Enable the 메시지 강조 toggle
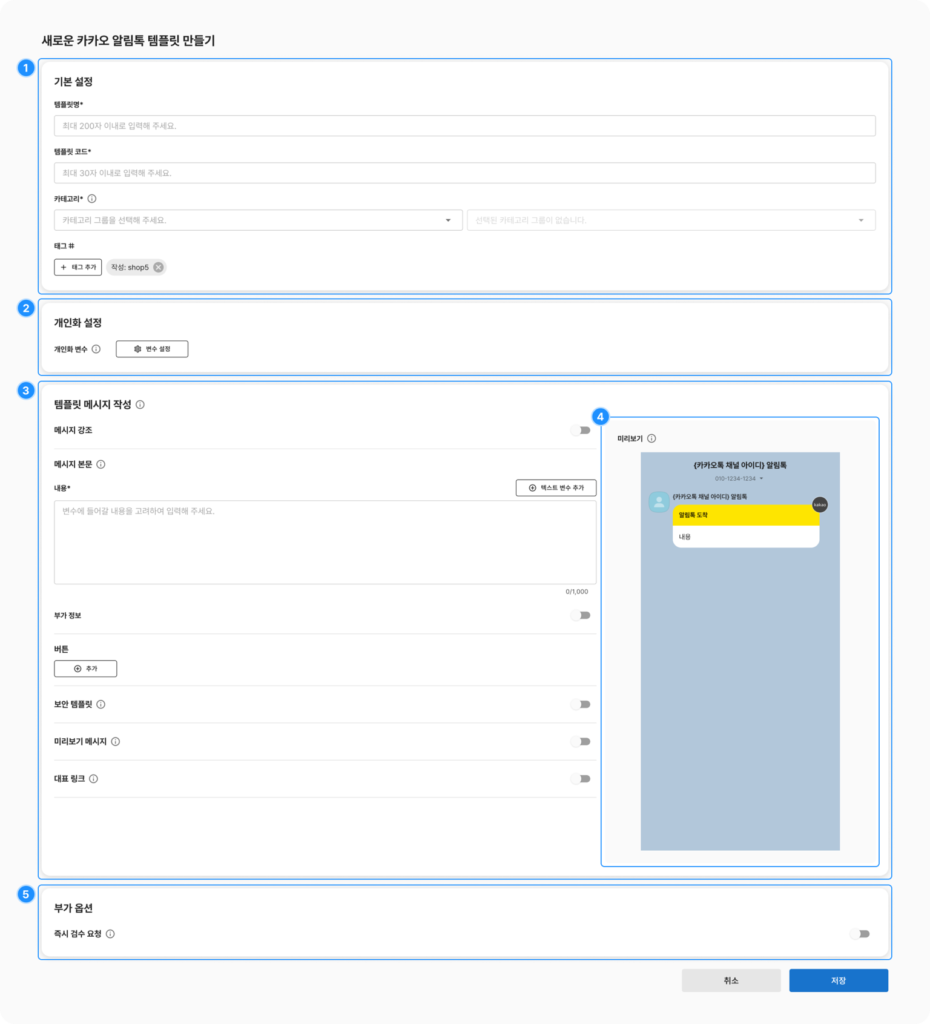930x1024 pixels. pyautogui.click(x=580, y=430)
